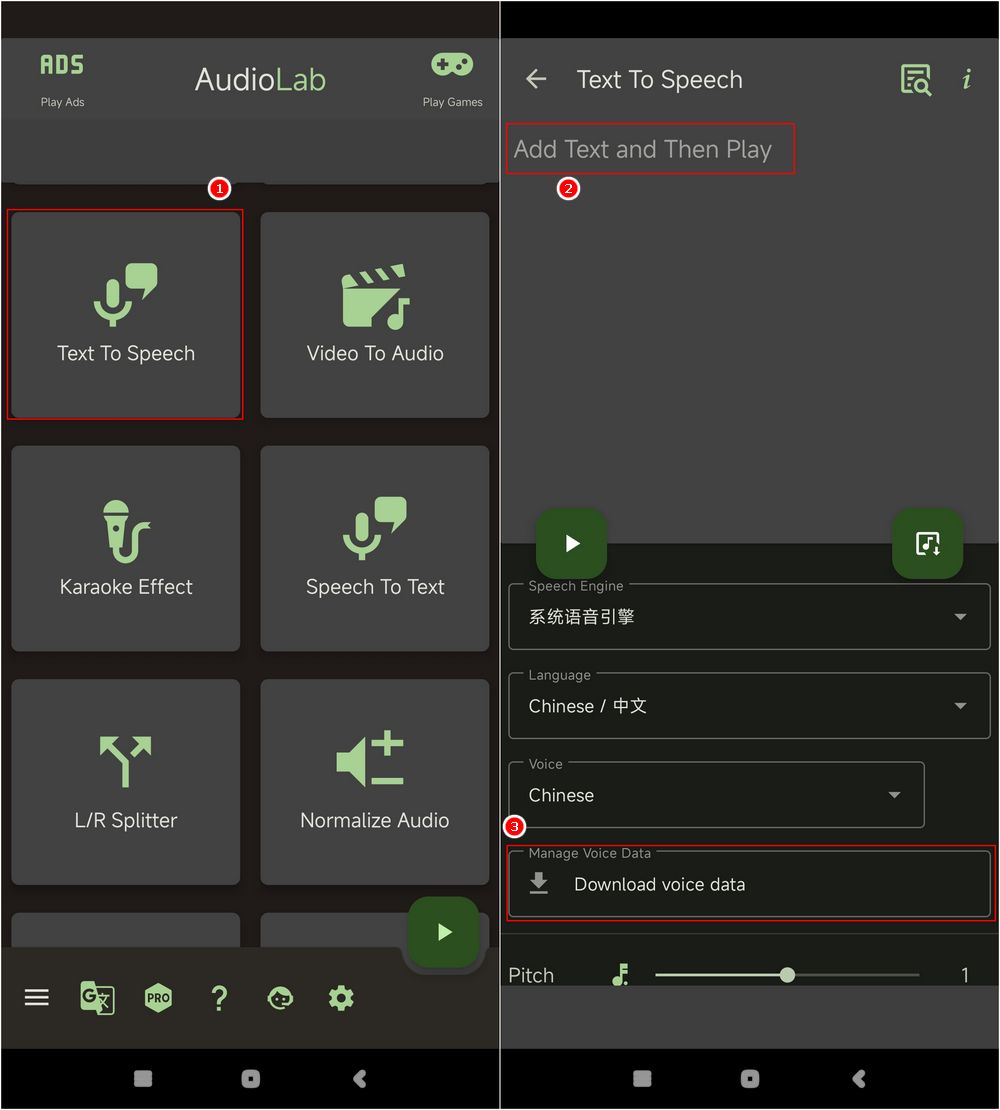
Task: Play the entered text as speech
Action: tap(572, 543)
